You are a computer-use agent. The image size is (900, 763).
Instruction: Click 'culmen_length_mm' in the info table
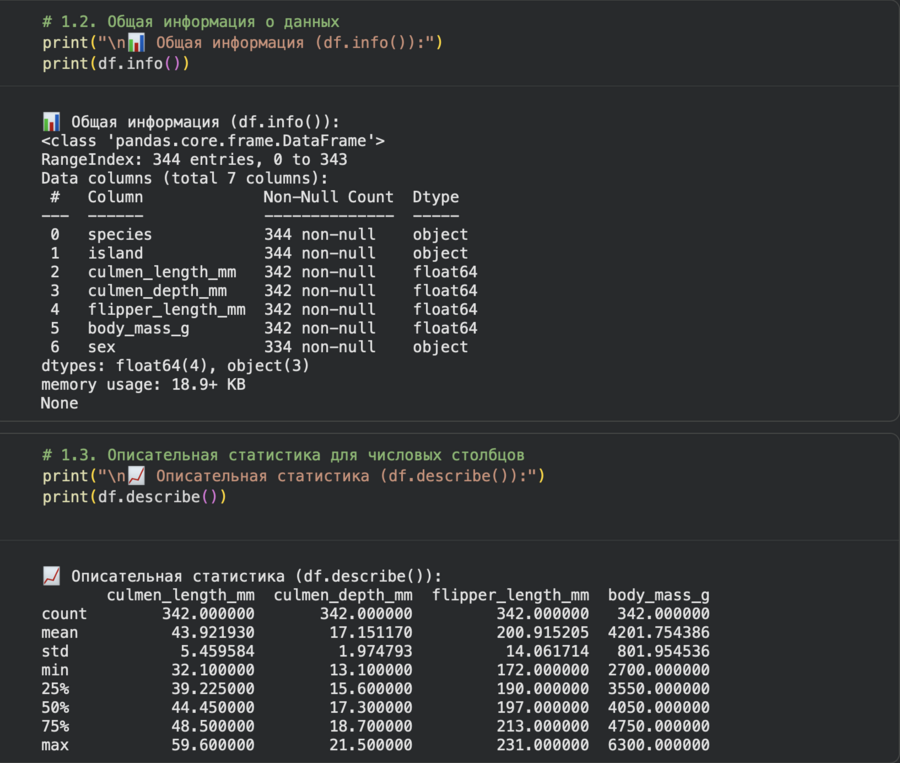pyautogui.click(x=162, y=272)
